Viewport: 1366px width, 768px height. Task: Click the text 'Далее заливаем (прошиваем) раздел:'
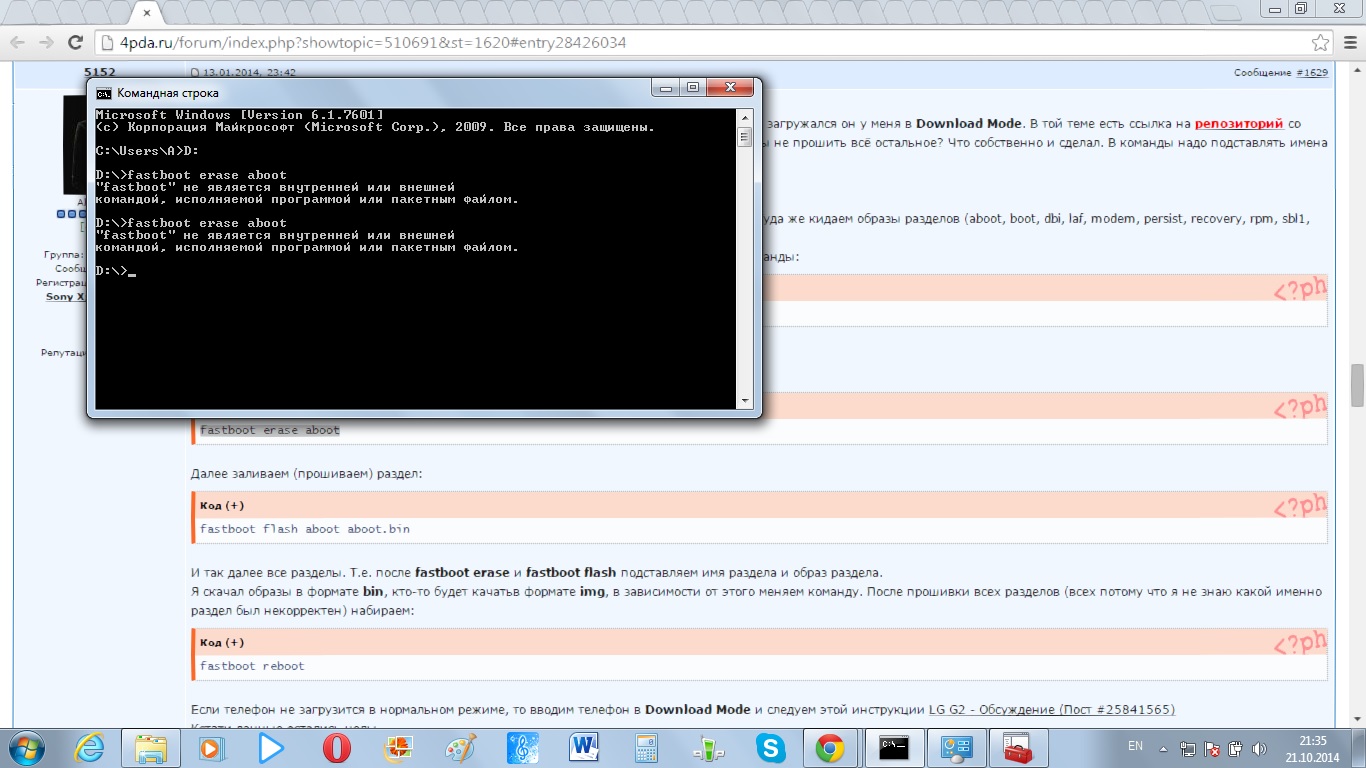click(306, 473)
